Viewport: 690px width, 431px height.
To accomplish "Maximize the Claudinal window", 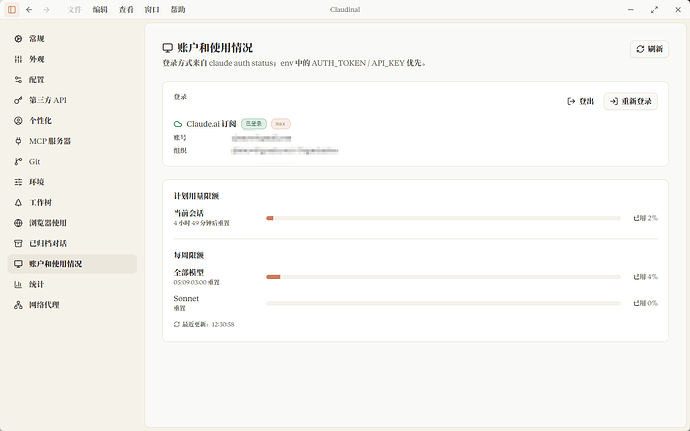I will coord(654,9).
